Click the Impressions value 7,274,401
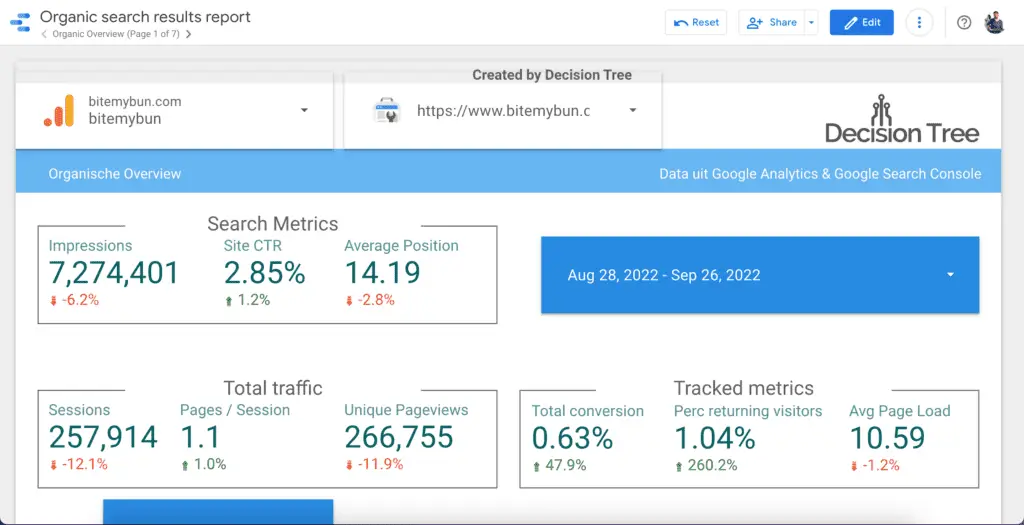Viewport: 1024px width, 525px height. (x=114, y=273)
